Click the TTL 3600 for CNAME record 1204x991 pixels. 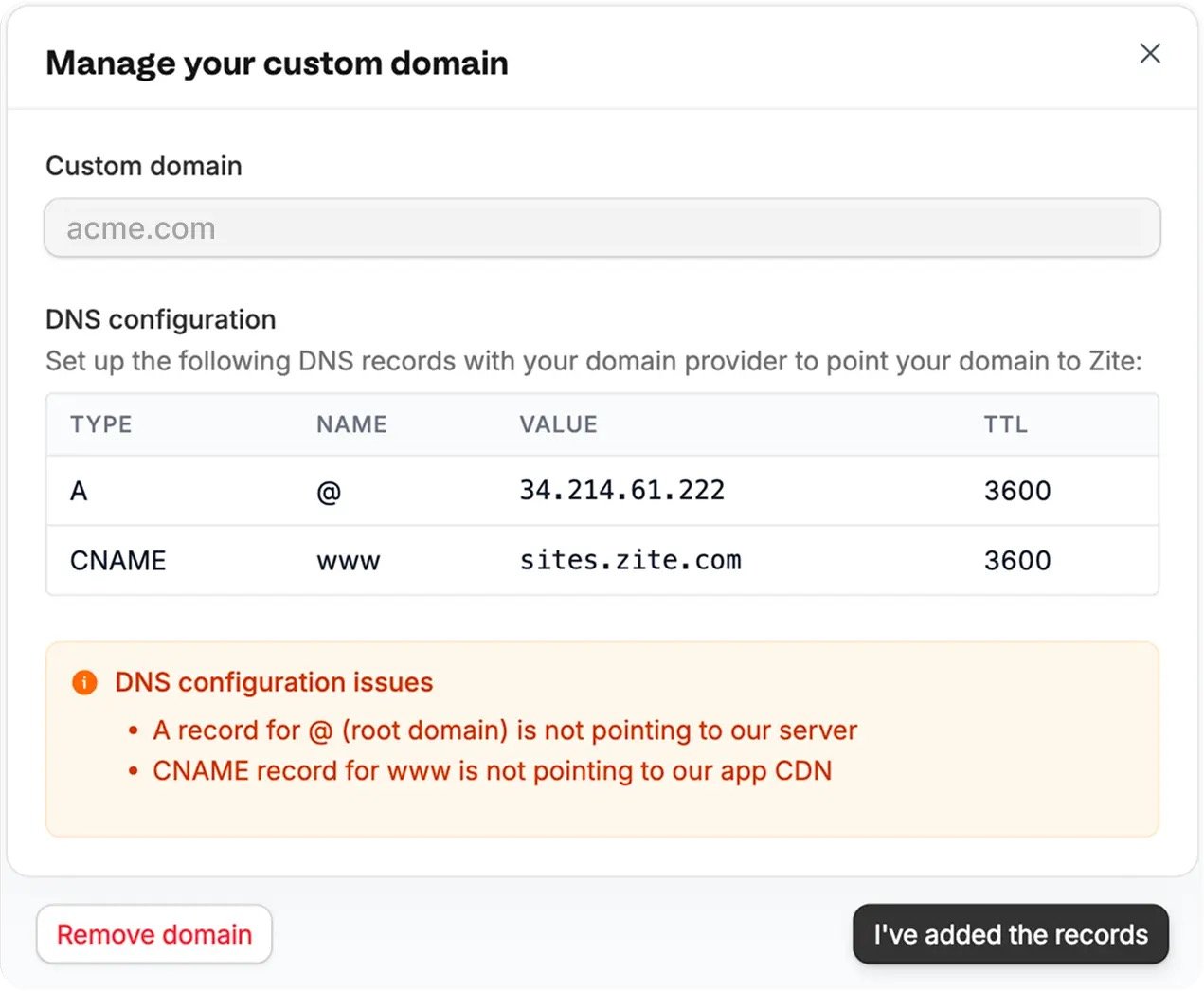click(1017, 560)
